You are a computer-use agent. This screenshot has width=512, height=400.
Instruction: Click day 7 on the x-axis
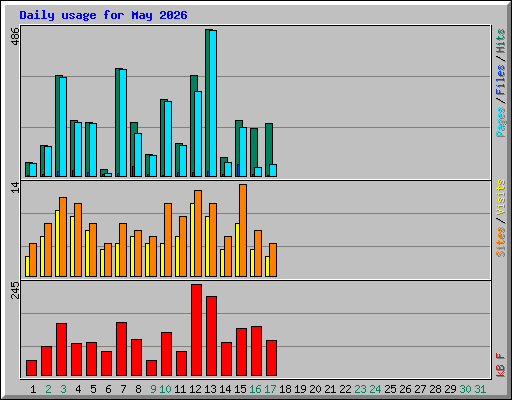click(x=123, y=389)
